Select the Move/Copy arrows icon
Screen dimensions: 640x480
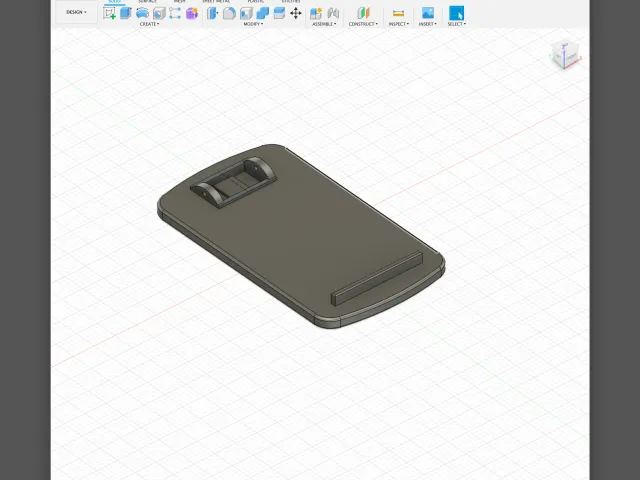tap(296, 13)
